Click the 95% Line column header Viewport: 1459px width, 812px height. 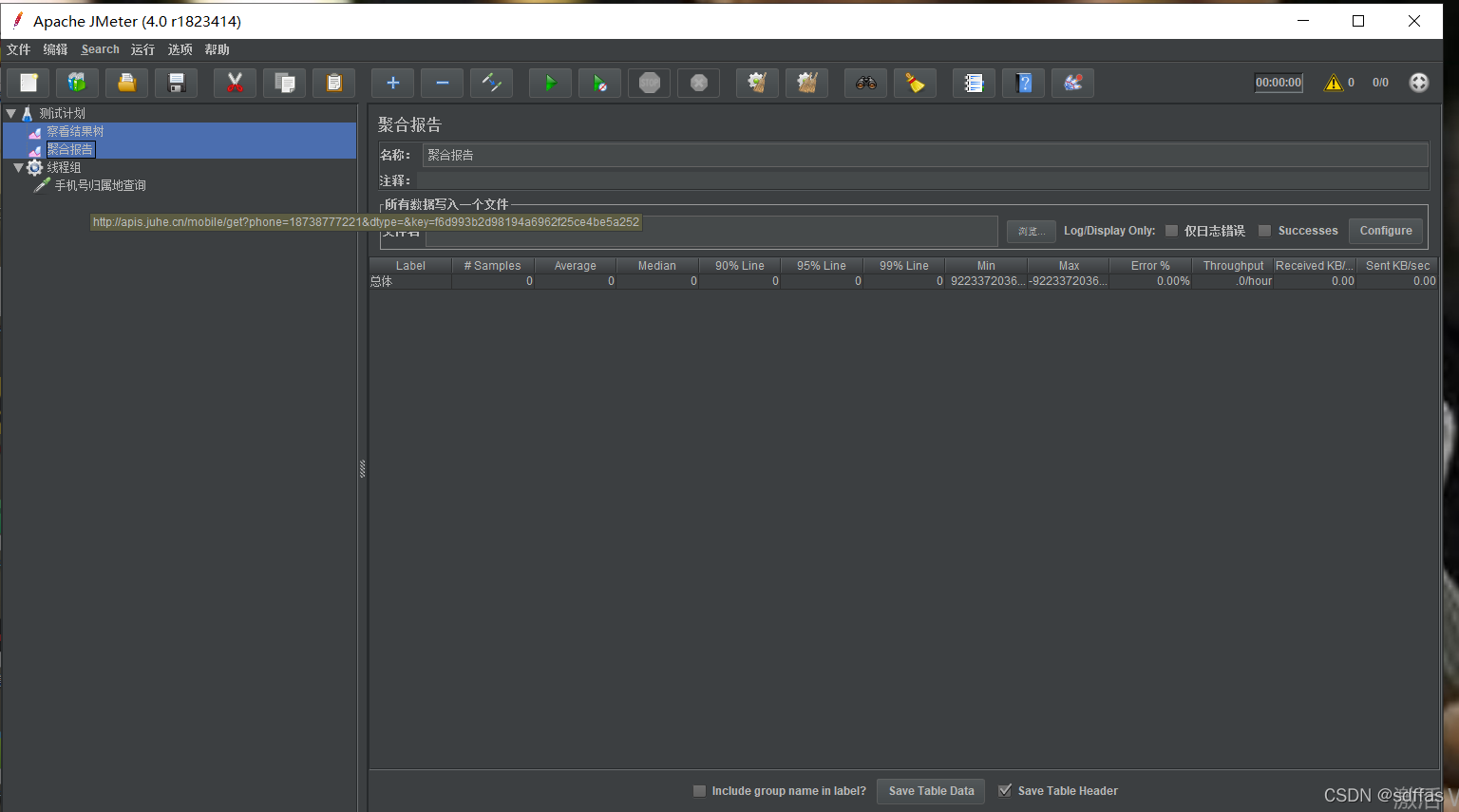pos(822,266)
